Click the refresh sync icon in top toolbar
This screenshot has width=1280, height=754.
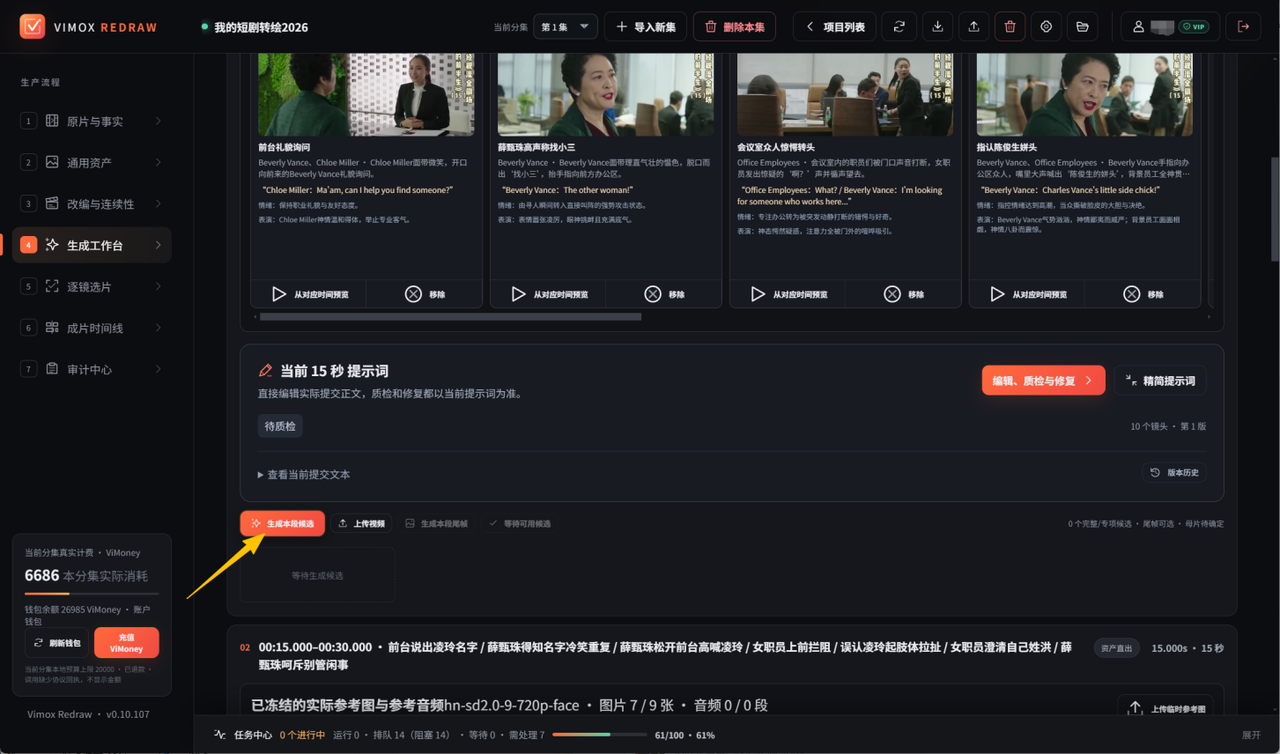899,27
